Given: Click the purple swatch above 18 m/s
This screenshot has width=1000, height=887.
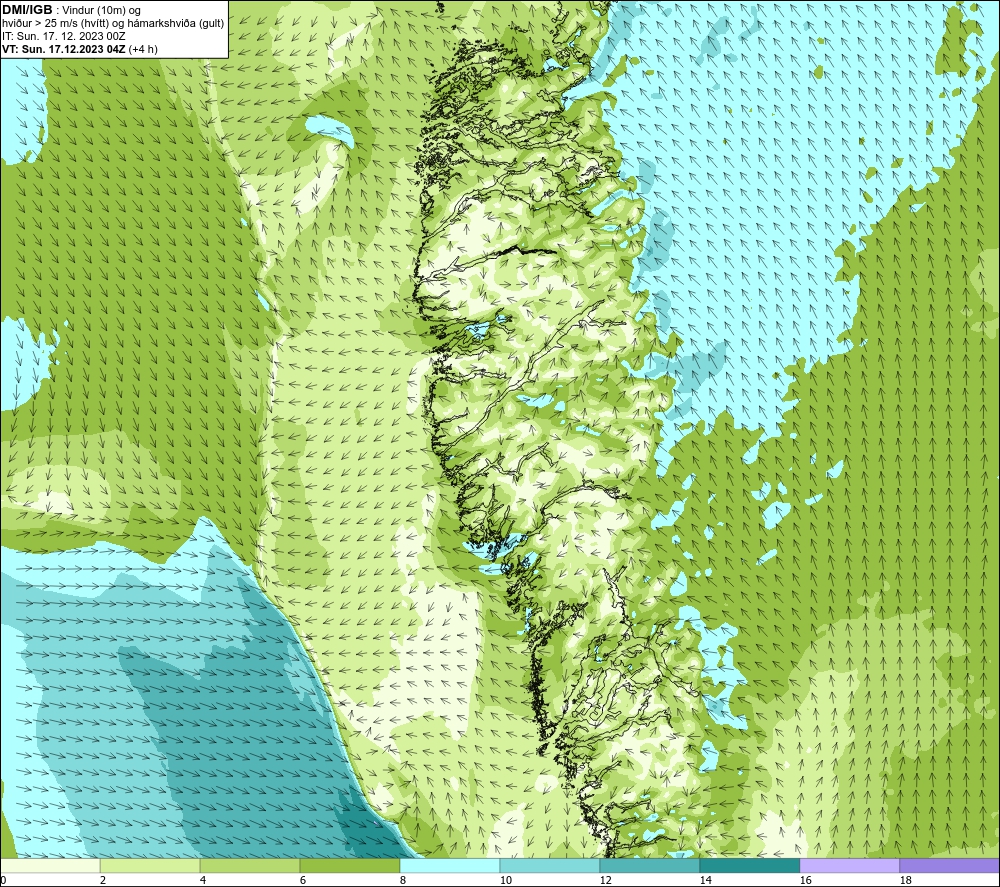Looking at the screenshot, I should pos(950,865).
